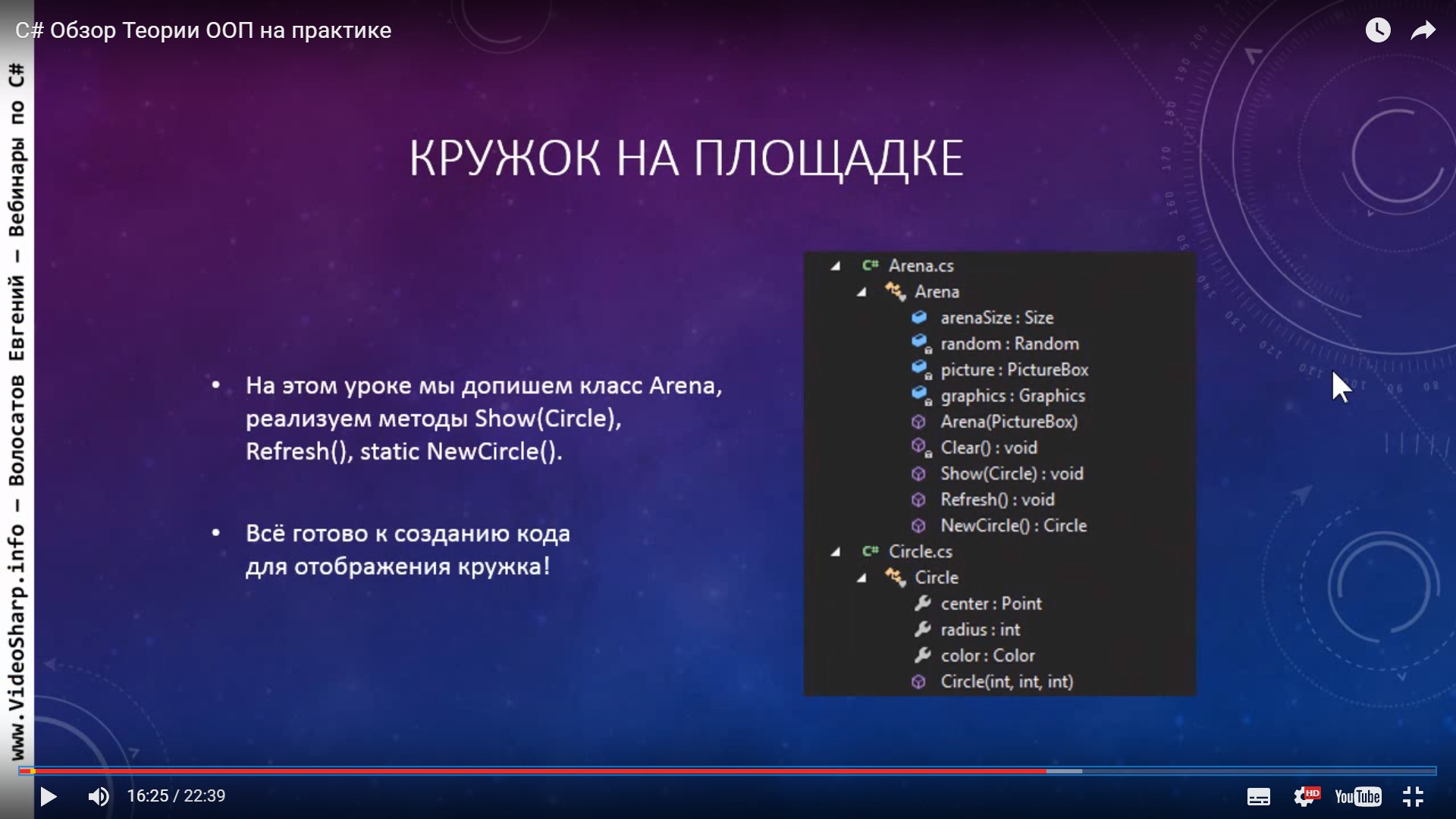Select Show(Circle) : void method
The width and height of the screenshot is (1456, 819).
coord(1012,474)
